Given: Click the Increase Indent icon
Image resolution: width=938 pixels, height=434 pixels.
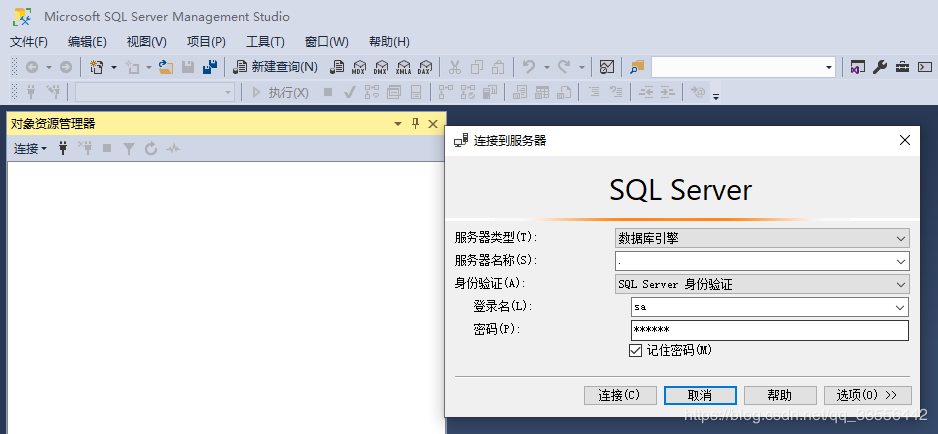Looking at the screenshot, I should 668,92.
